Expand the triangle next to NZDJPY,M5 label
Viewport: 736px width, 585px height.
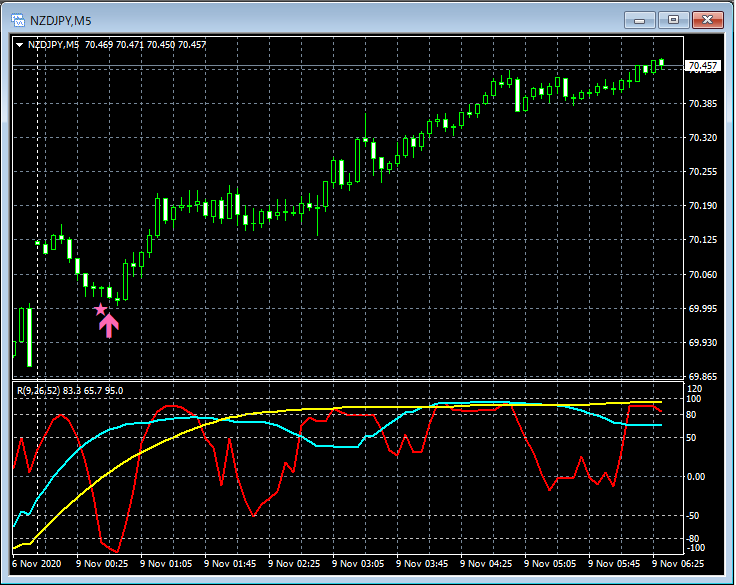pos(20,45)
